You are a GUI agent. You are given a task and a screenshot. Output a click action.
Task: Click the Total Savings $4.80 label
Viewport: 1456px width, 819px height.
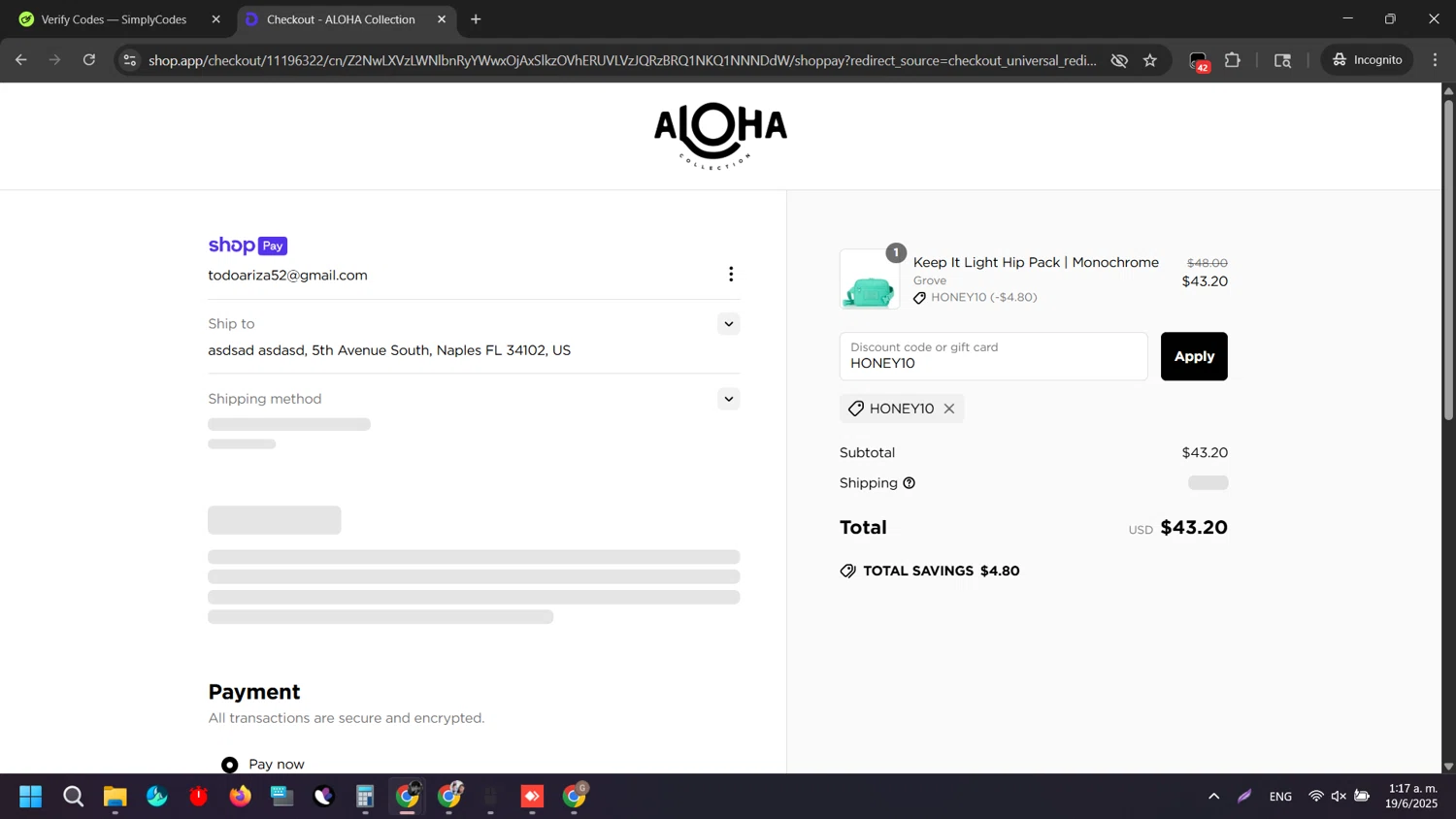930,571
